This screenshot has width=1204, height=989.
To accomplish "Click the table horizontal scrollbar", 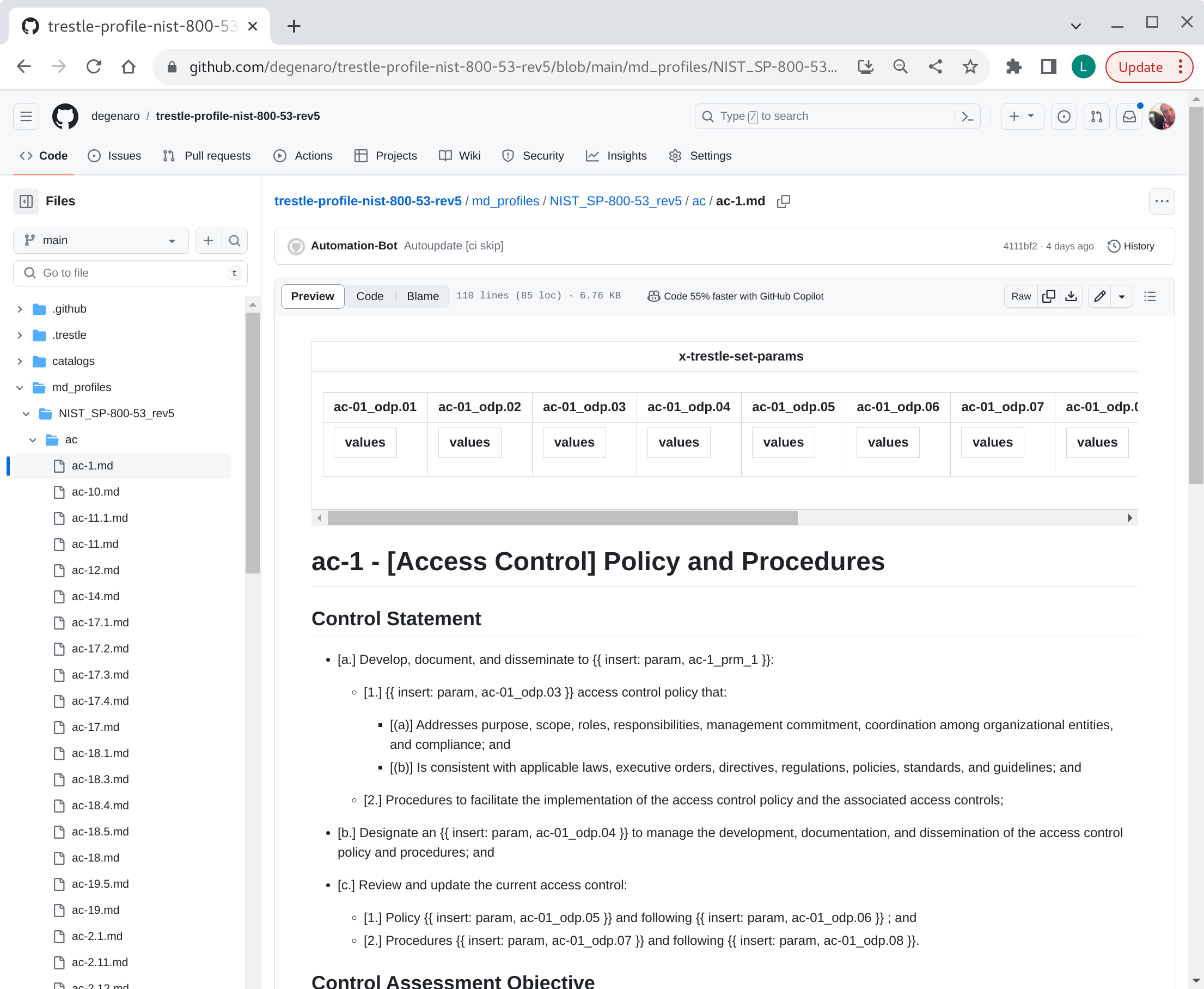I will tap(562, 518).
